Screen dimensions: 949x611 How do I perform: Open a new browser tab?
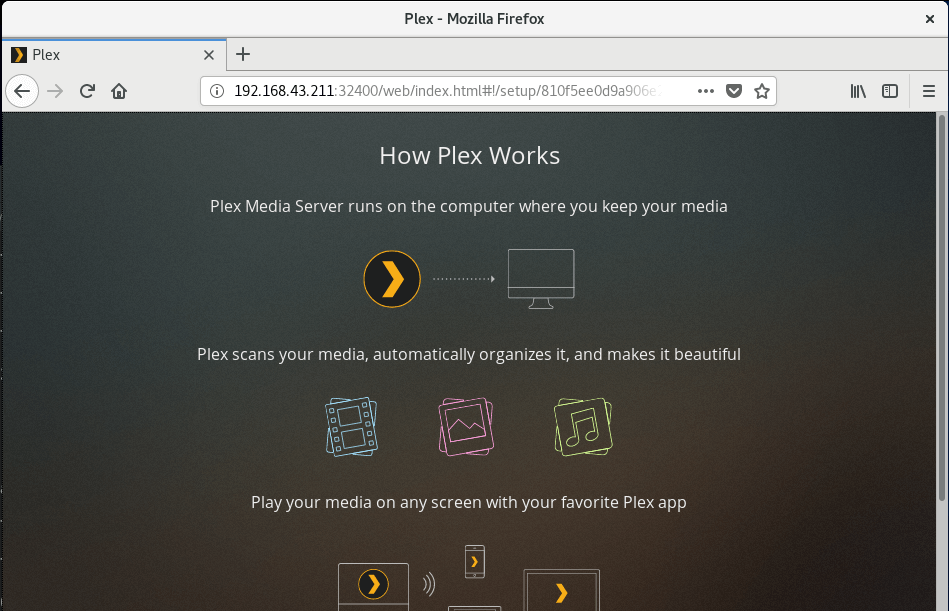coord(243,54)
